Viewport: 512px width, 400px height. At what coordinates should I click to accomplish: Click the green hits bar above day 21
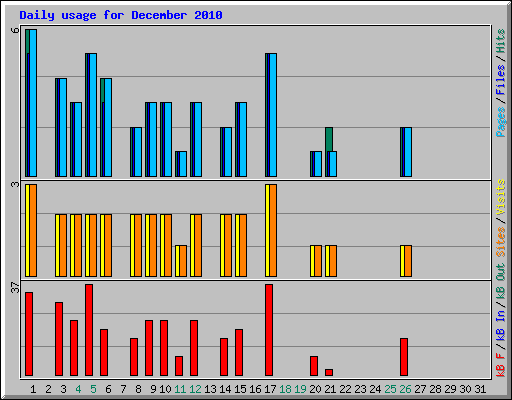point(329,139)
